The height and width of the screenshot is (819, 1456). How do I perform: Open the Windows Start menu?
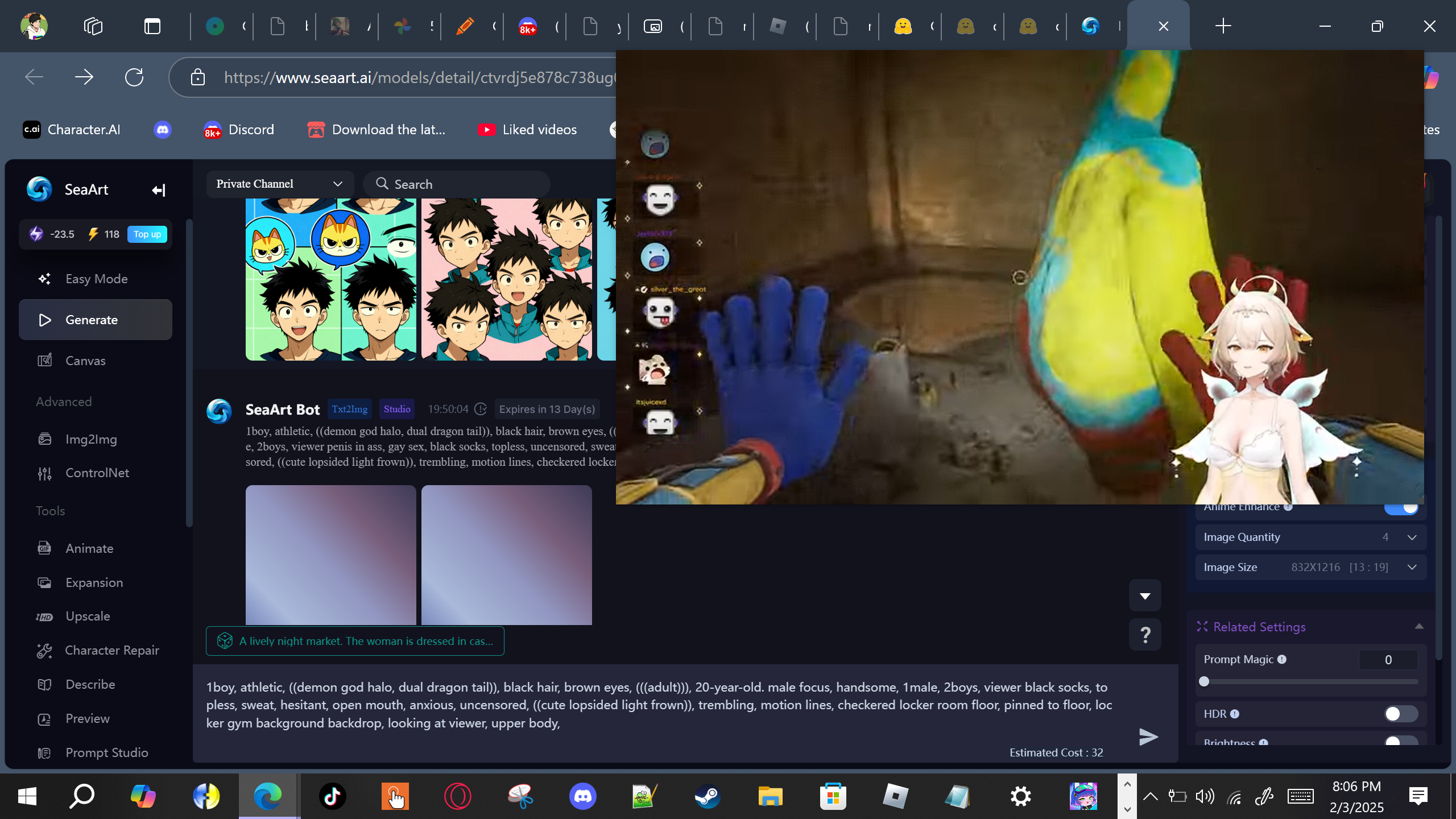pyautogui.click(x=27, y=796)
